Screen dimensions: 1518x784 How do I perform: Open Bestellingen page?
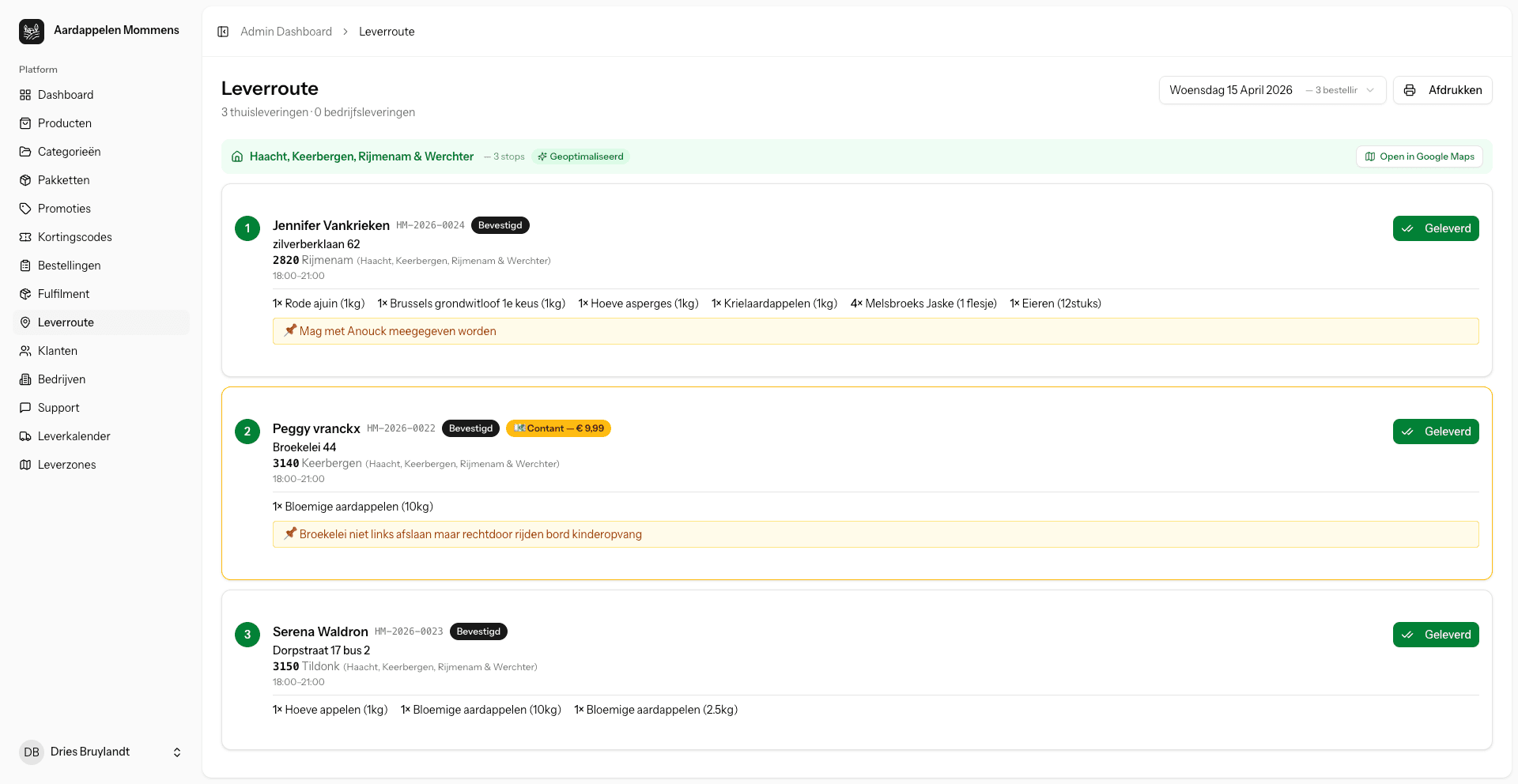point(101,266)
